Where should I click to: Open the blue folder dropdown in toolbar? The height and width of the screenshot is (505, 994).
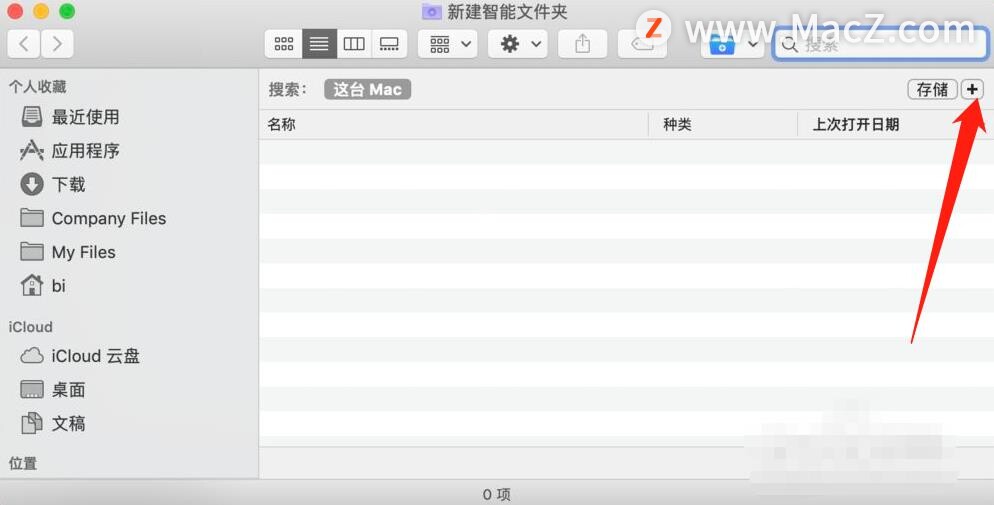(732, 44)
